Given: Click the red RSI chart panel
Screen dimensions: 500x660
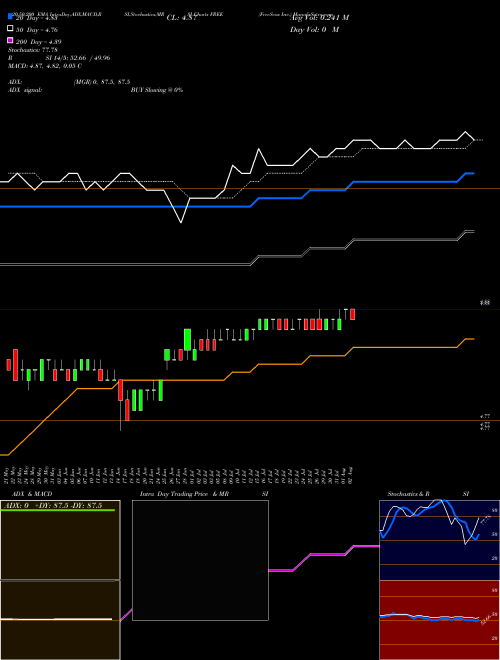Looking at the screenshot, I should (439, 620).
